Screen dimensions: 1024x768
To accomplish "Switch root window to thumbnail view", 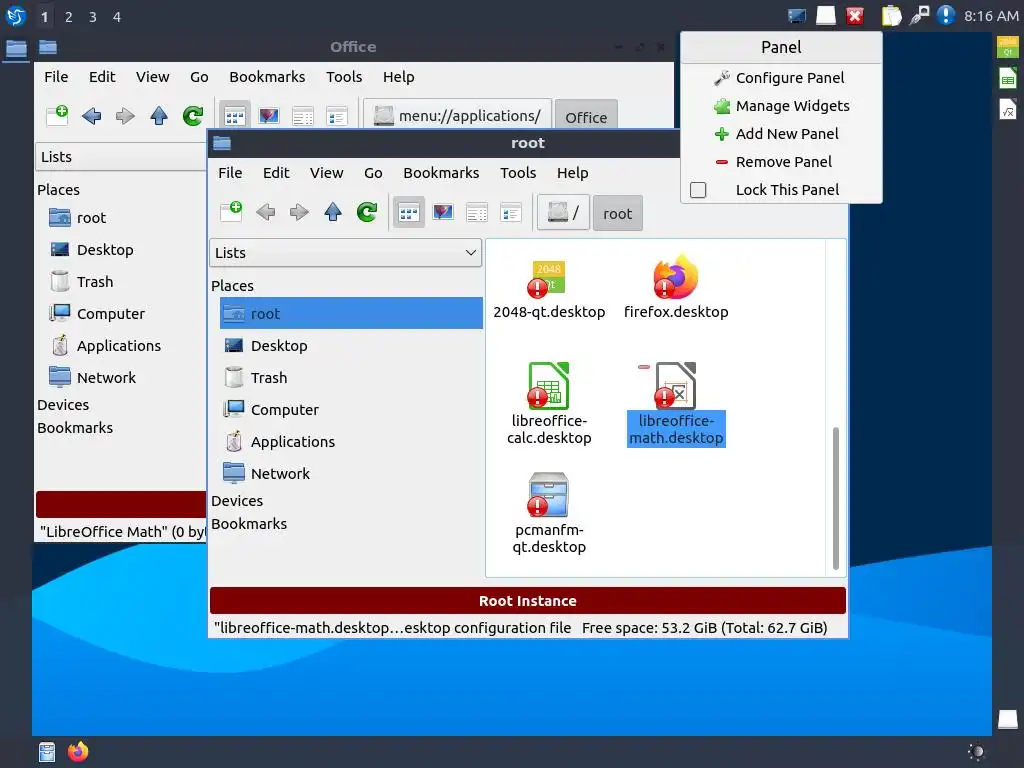I will point(443,212).
